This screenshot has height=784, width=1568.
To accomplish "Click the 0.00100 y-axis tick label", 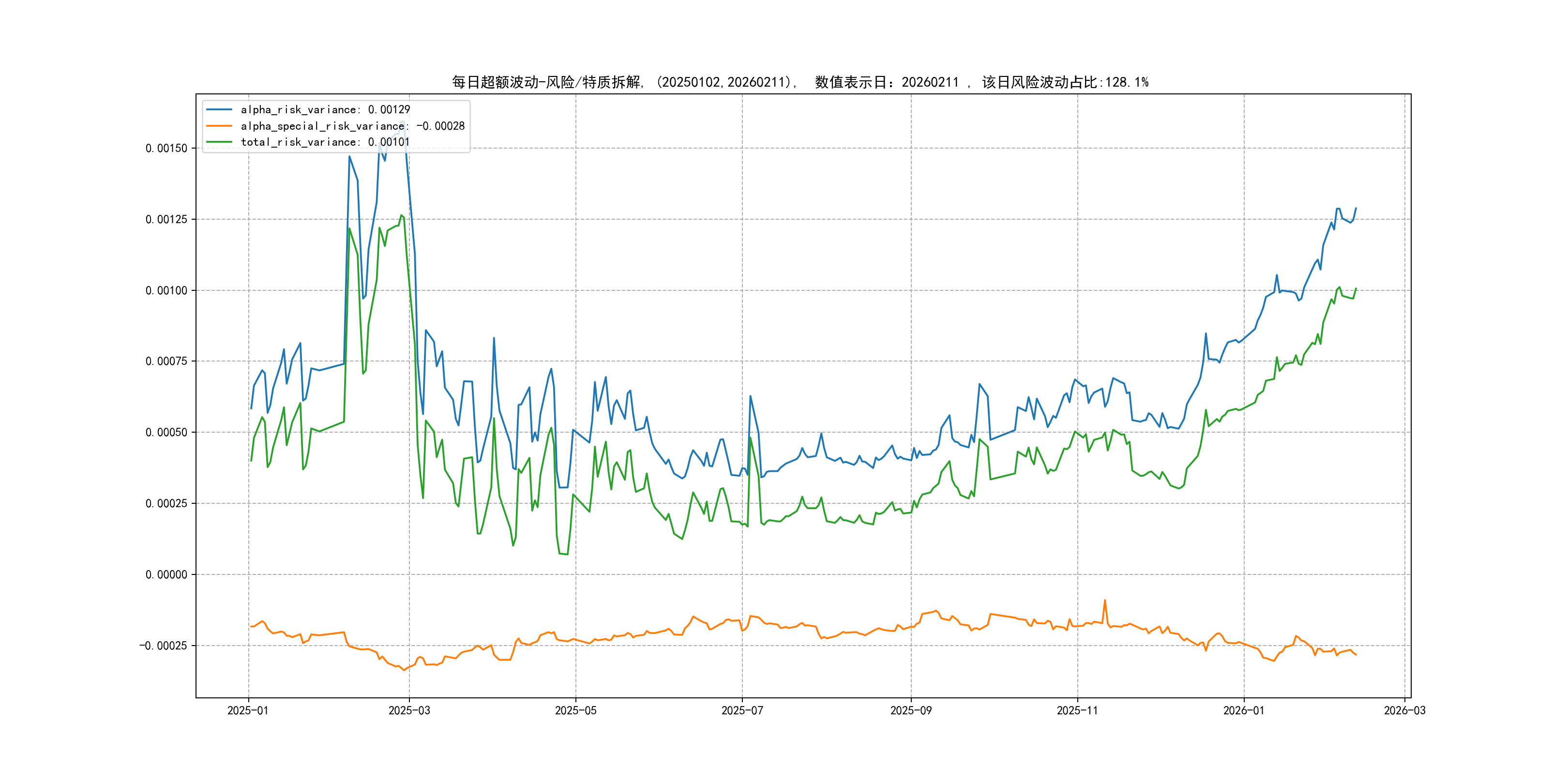I will pos(166,290).
